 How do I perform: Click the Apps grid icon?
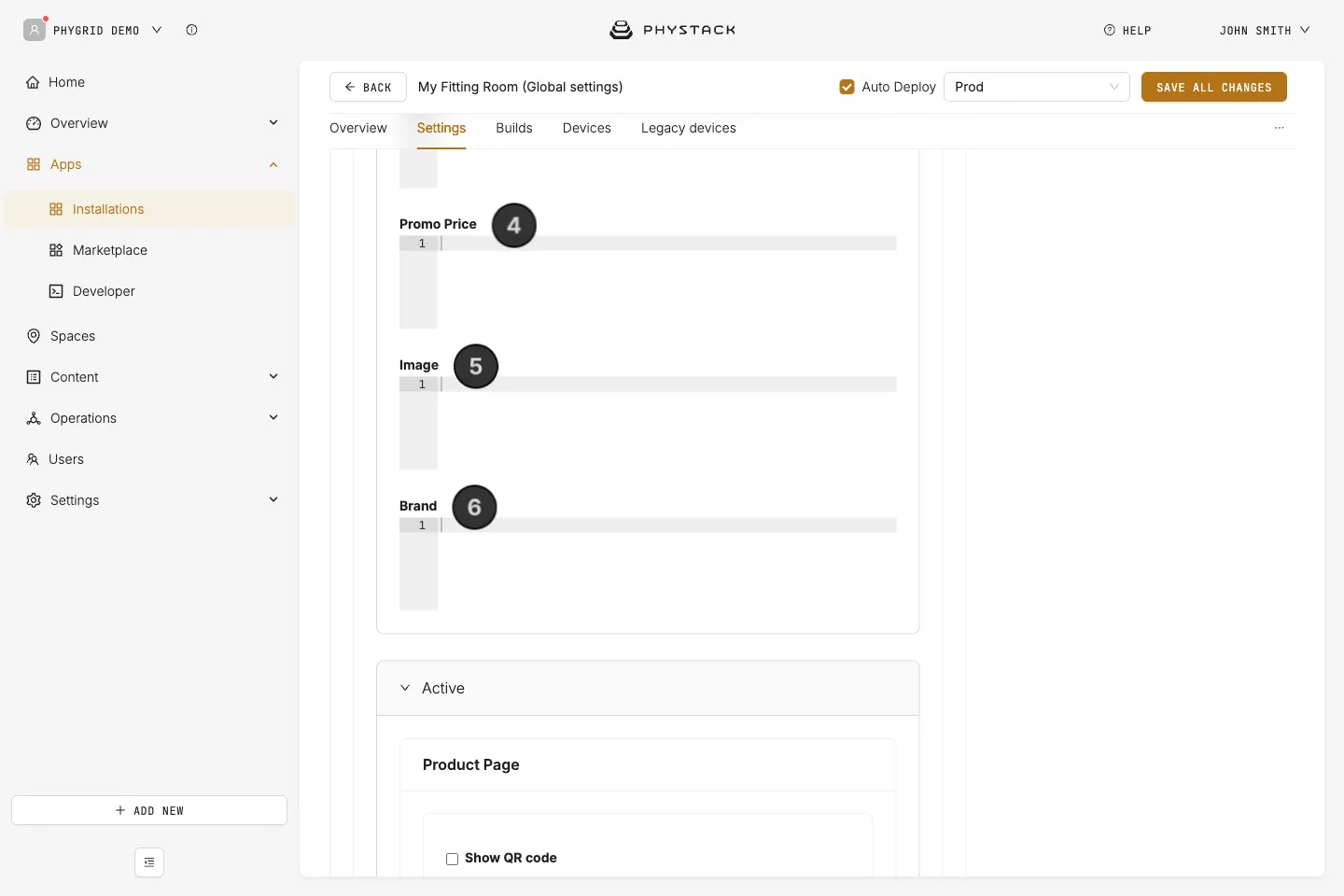(34, 164)
